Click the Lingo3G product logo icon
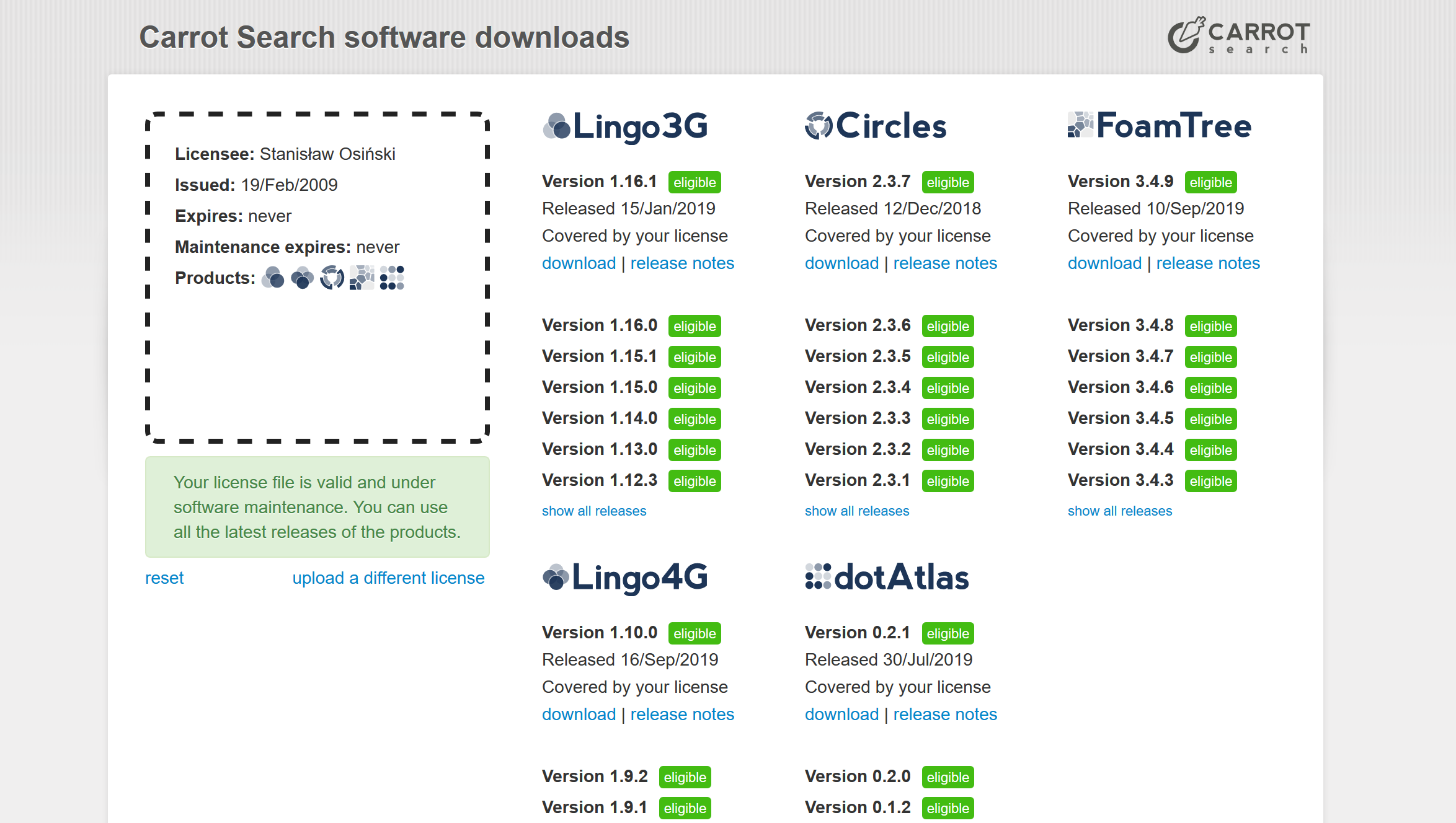Screen dimensions: 1456x823 556,126
